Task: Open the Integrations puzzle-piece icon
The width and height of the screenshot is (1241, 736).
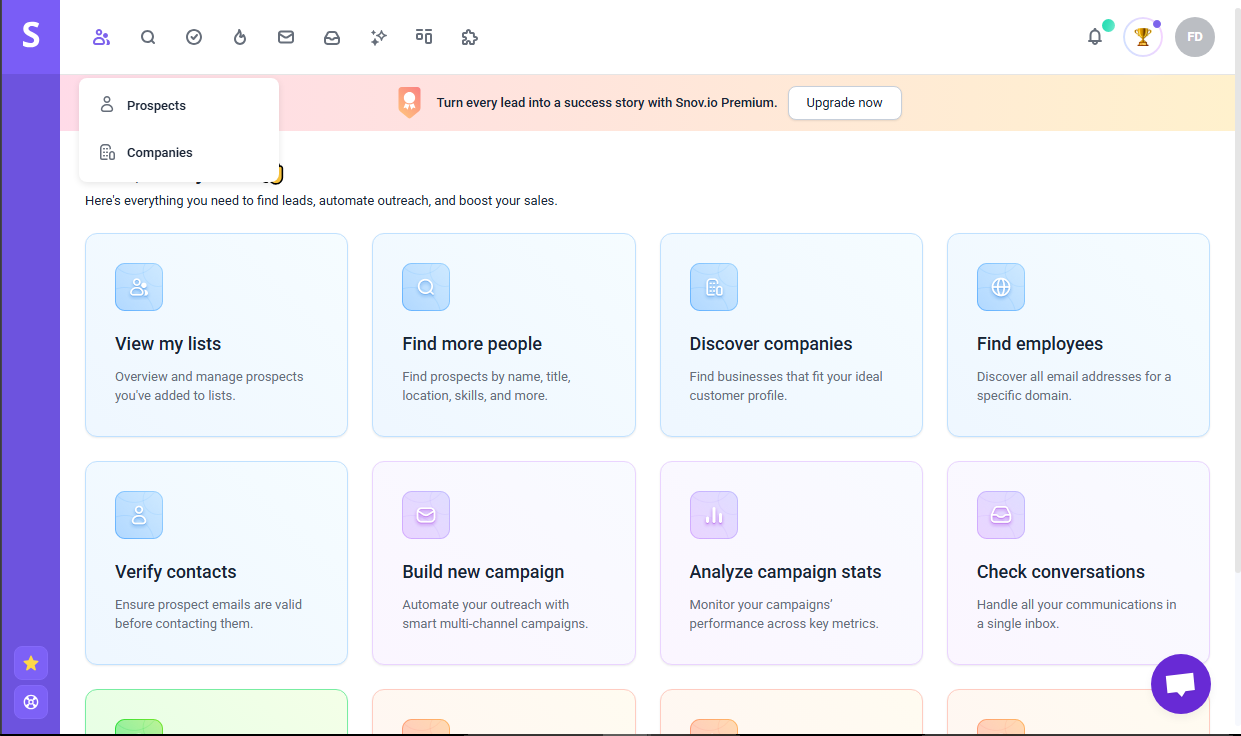Action: (470, 36)
